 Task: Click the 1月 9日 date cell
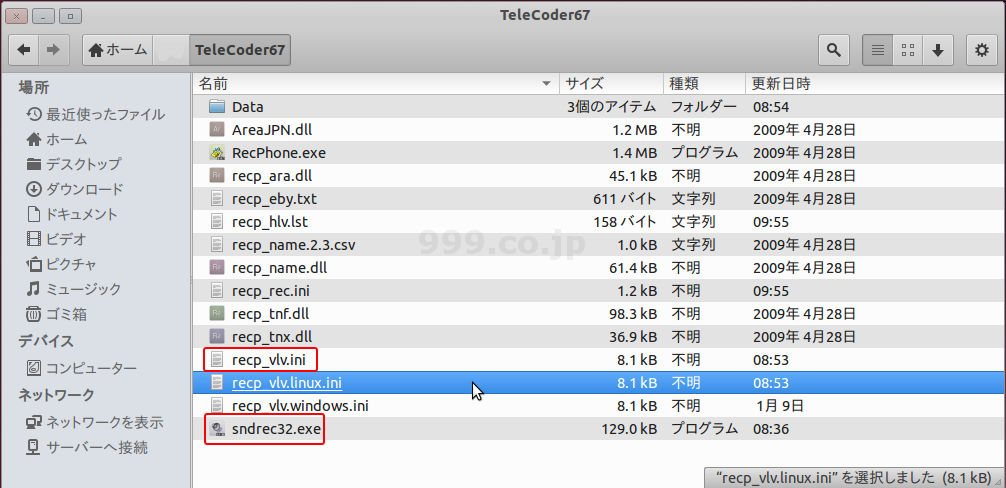tap(781, 406)
